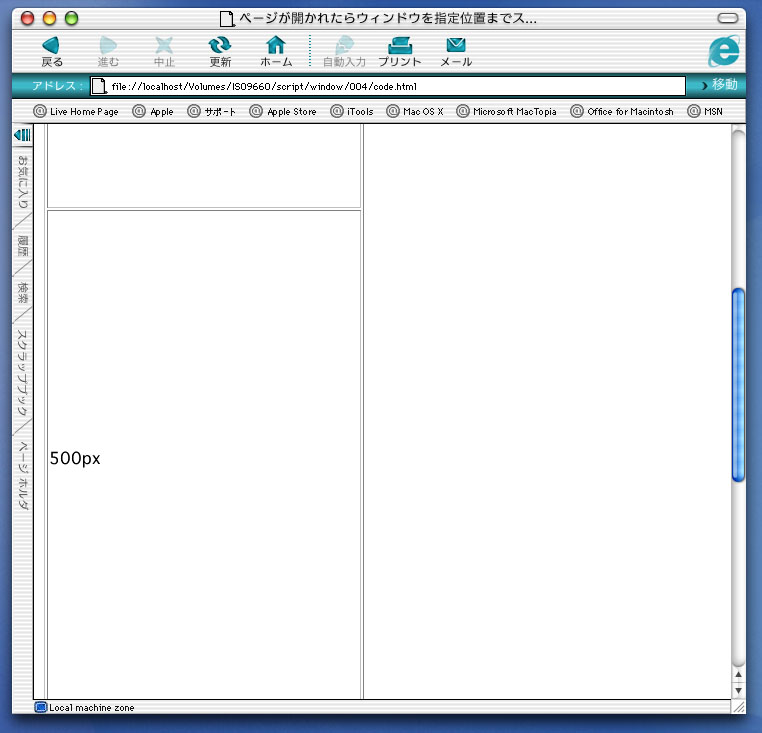Open Microsoft MacTopia bookmark
Viewport: 762px width, 733px height.
[x=506, y=111]
